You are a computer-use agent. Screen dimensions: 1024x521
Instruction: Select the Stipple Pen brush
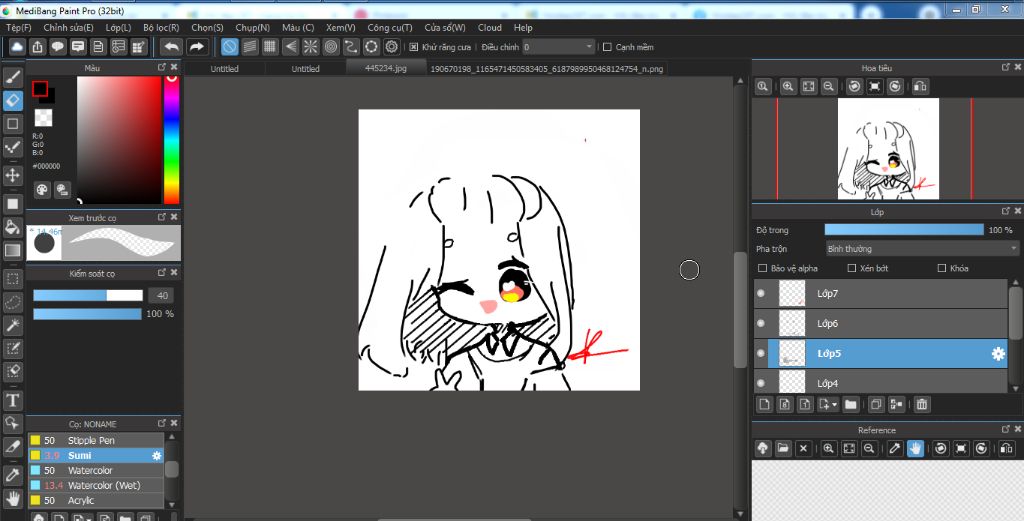pyautogui.click(x=95, y=440)
